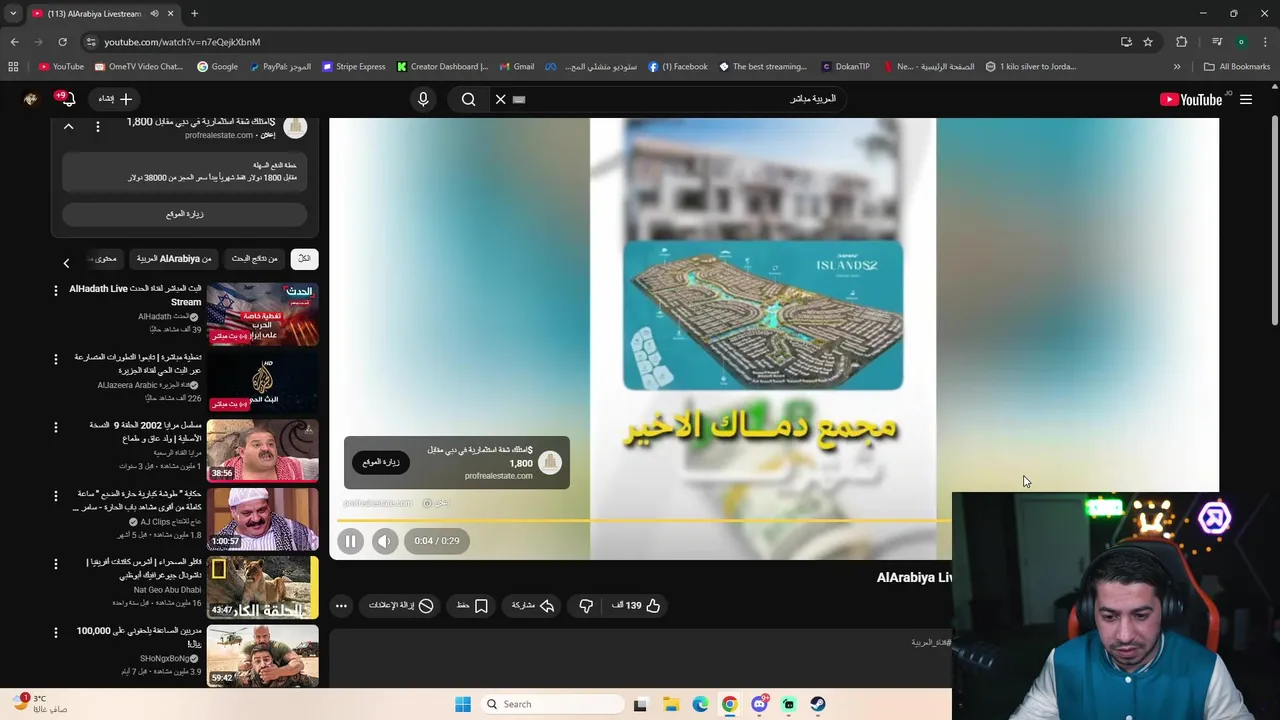Click زيارة الموقع button in sidebar ad
Image resolution: width=1280 pixels, height=720 pixels.
(x=185, y=214)
